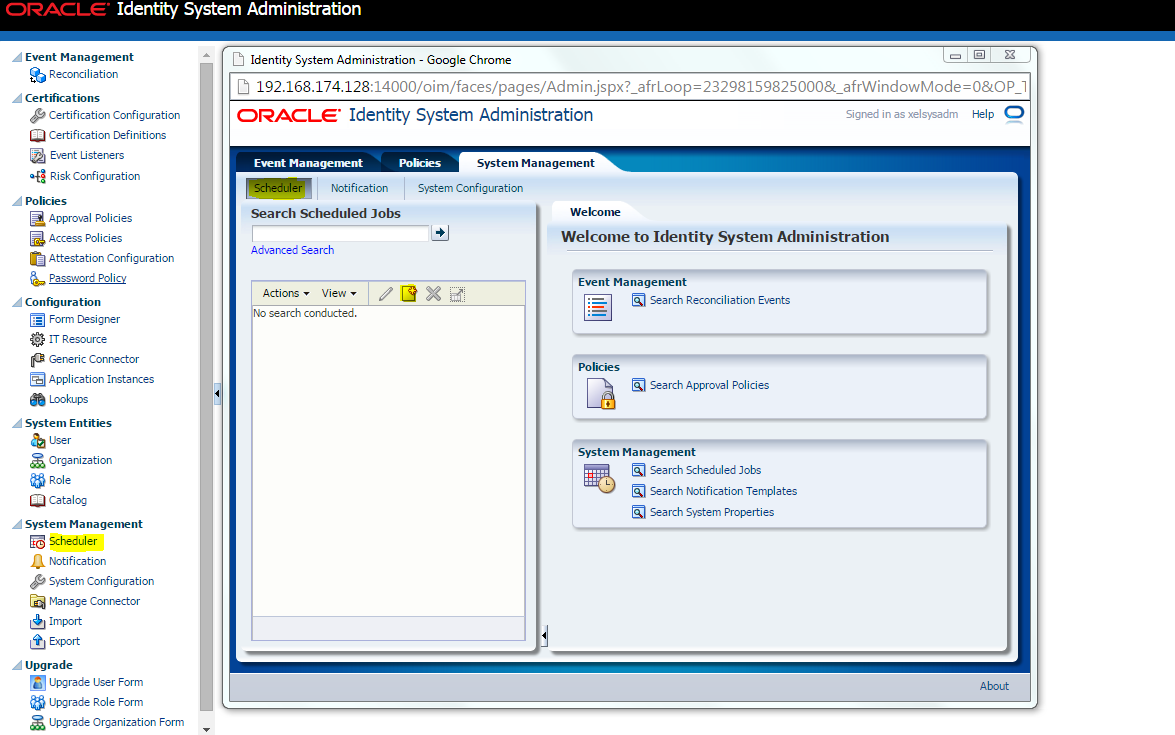1175x735 pixels.
Task: Click the Advanced Search link
Action: (x=292, y=250)
